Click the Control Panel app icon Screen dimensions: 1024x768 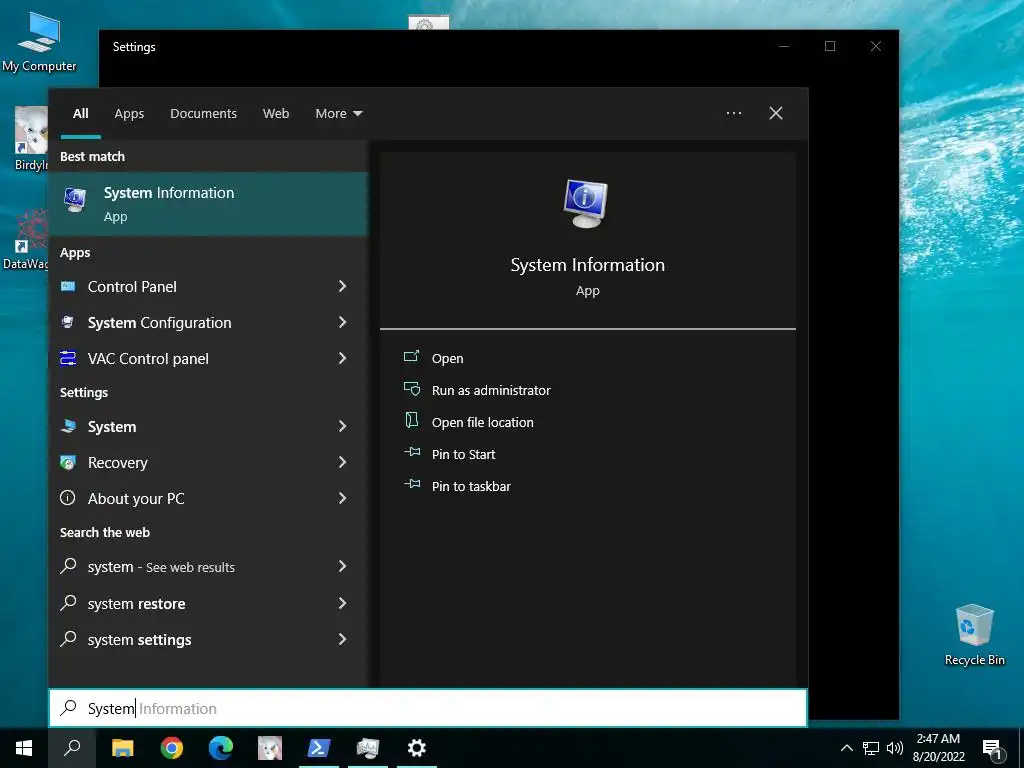(68, 286)
